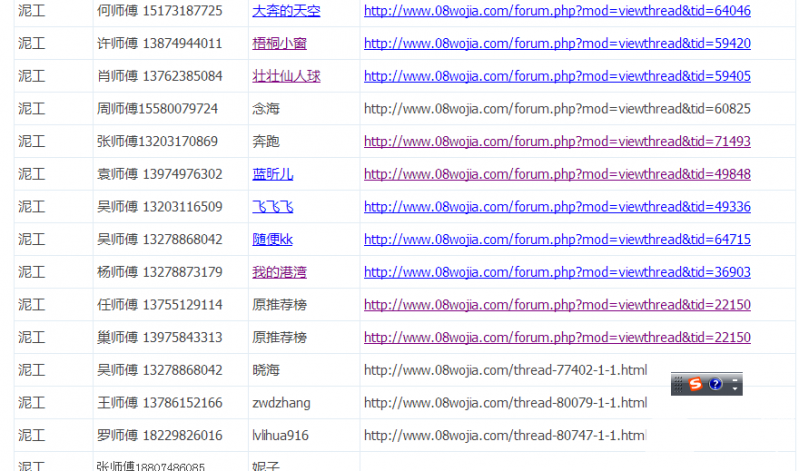This screenshot has height=471, width=799.
Task: Visit the thread link with tid=49336
Action: pos(557,207)
